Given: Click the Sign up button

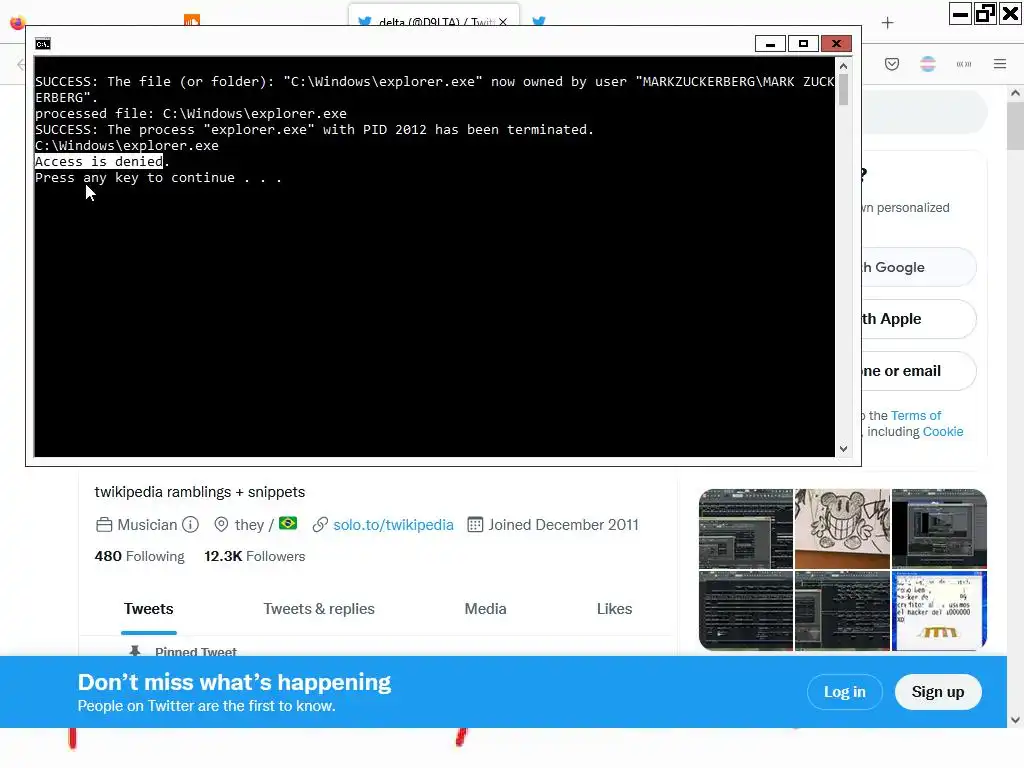Looking at the screenshot, I should (x=938, y=692).
